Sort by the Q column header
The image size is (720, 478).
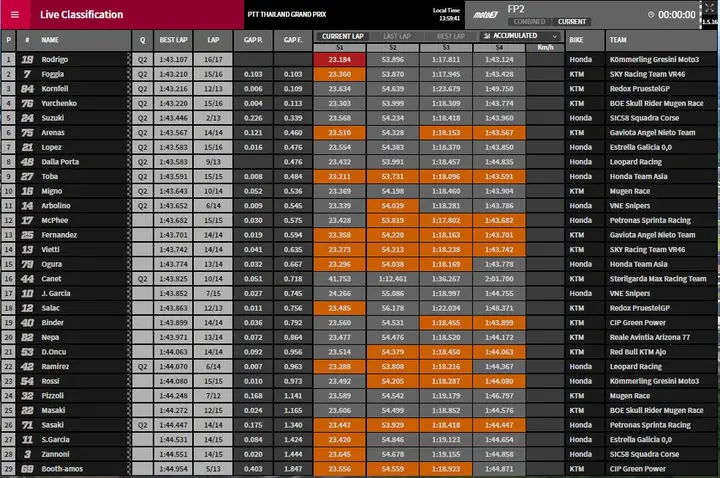point(142,40)
